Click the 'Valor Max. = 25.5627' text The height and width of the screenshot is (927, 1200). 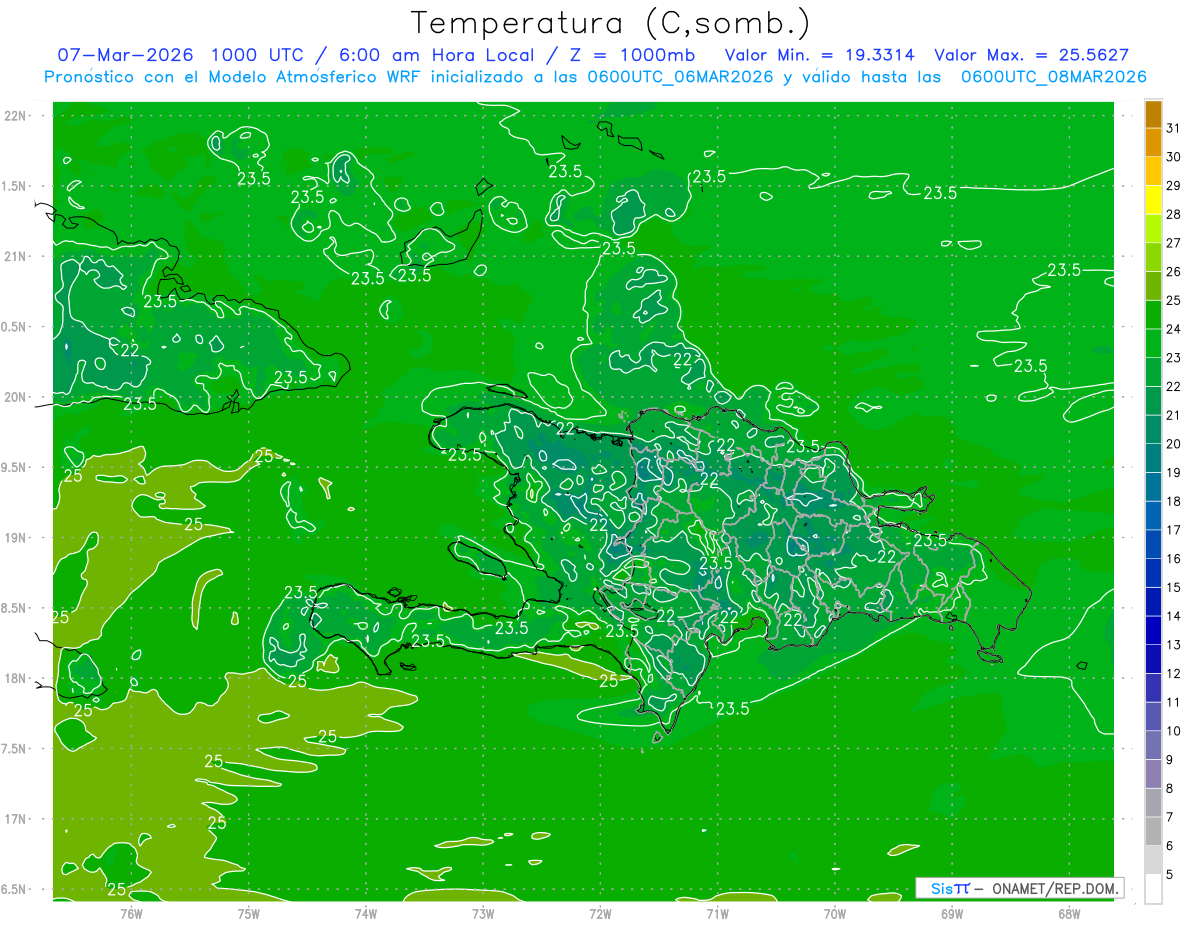tap(1031, 55)
